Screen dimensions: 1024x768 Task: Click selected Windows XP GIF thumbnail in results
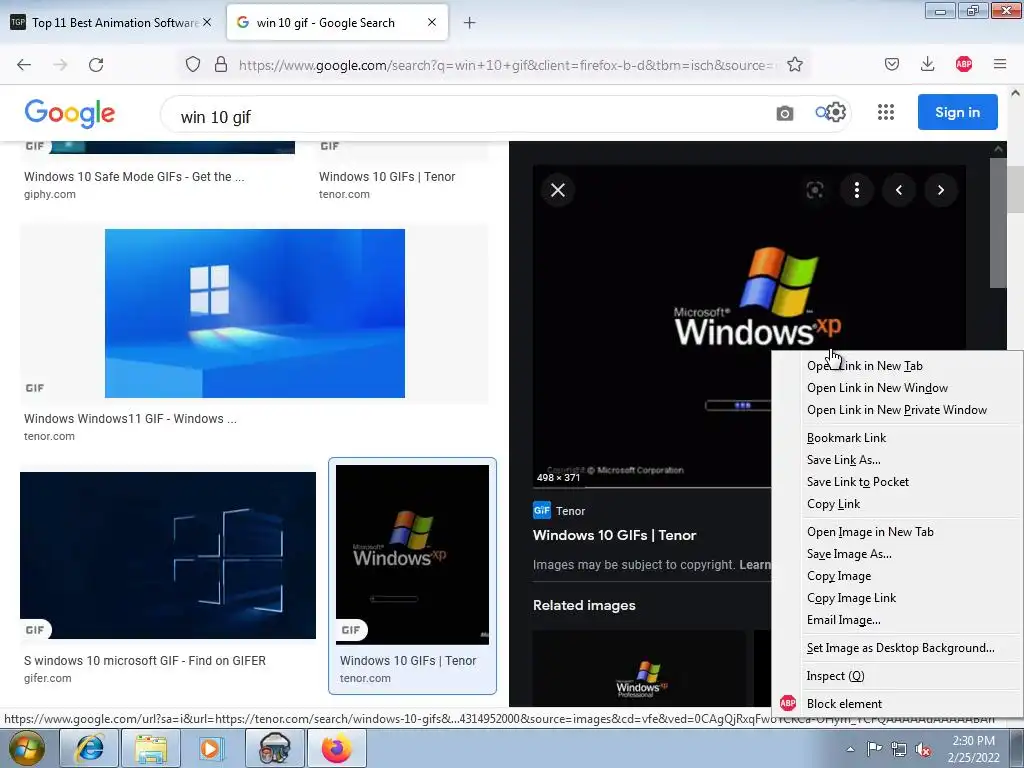click(x=412, y=554)
